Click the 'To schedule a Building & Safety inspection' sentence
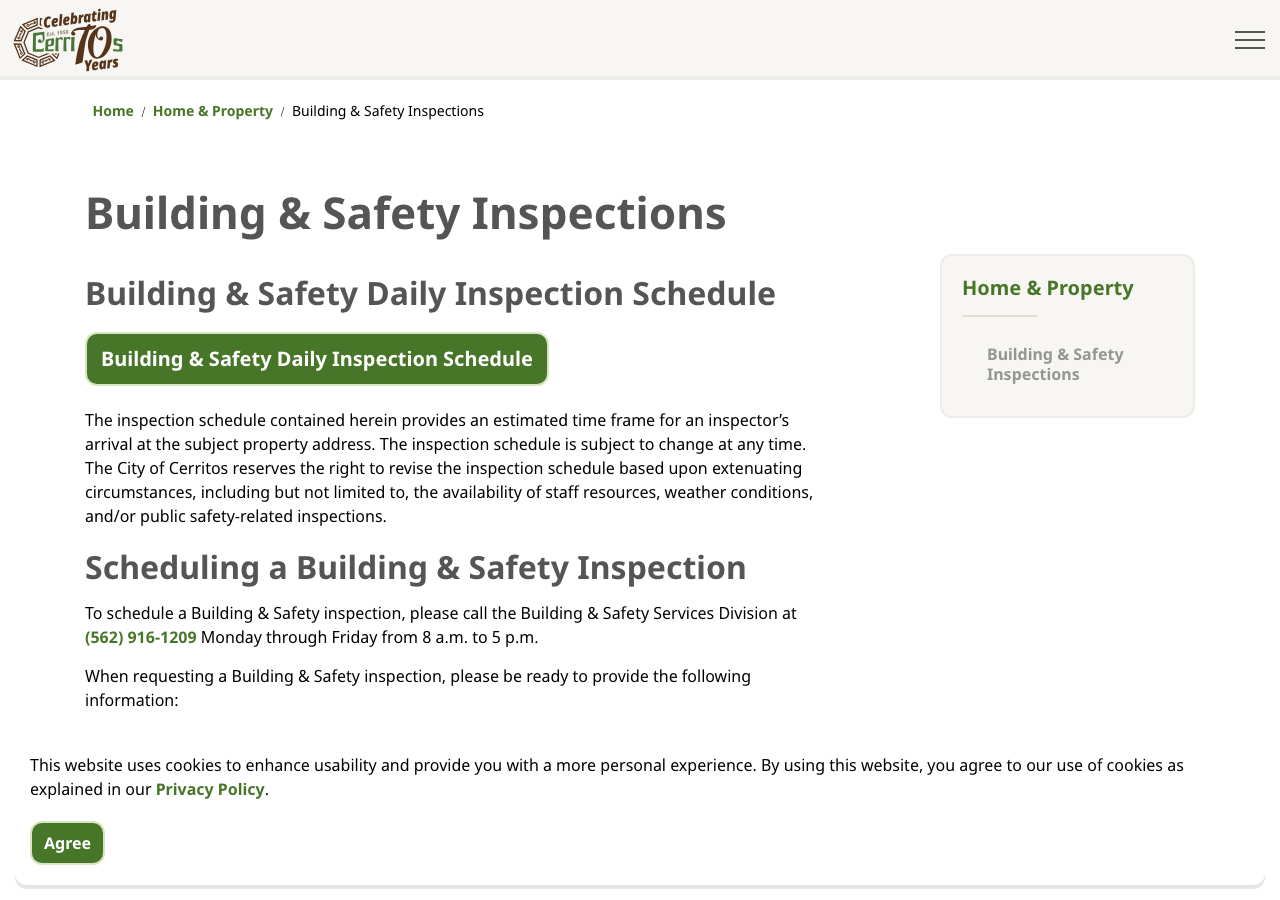 [441, 625]
